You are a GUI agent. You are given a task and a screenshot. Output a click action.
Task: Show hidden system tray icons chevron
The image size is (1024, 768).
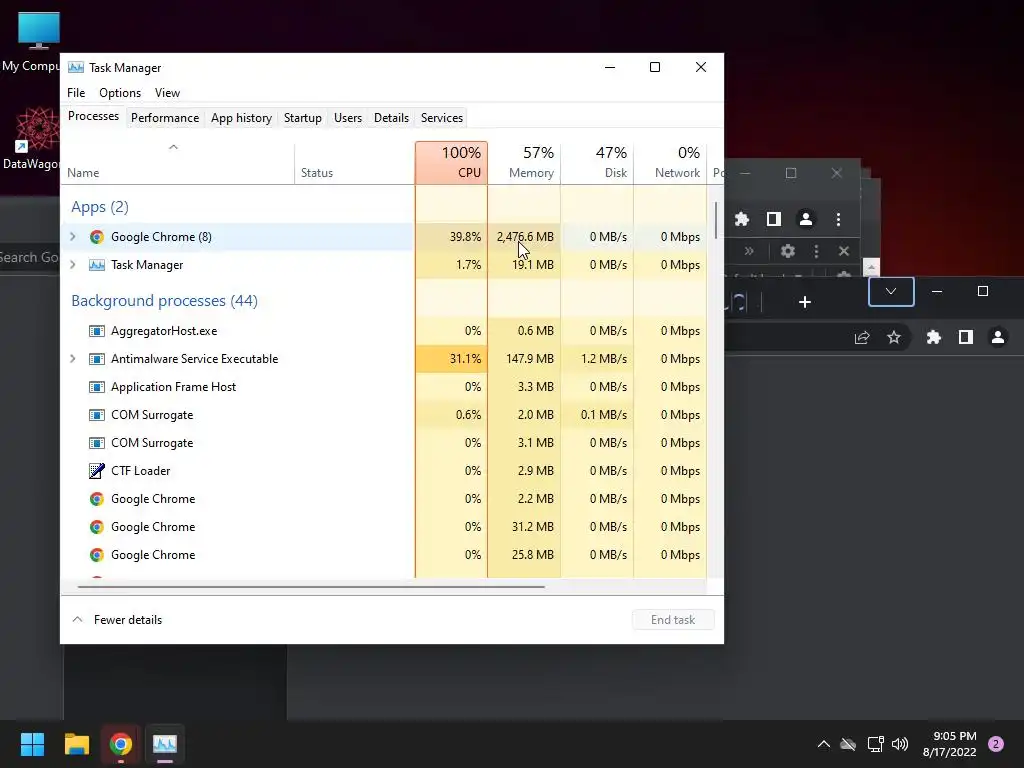click(x=824, y=744)
